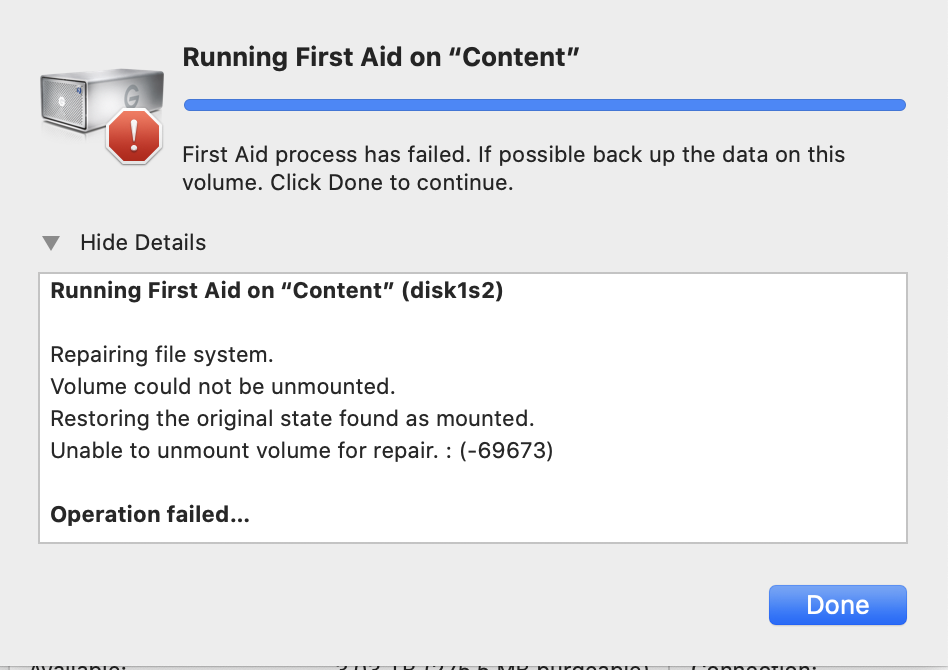Click the "Repairing file system." log line
948x670 pixels.
click(x=162, y=355)
